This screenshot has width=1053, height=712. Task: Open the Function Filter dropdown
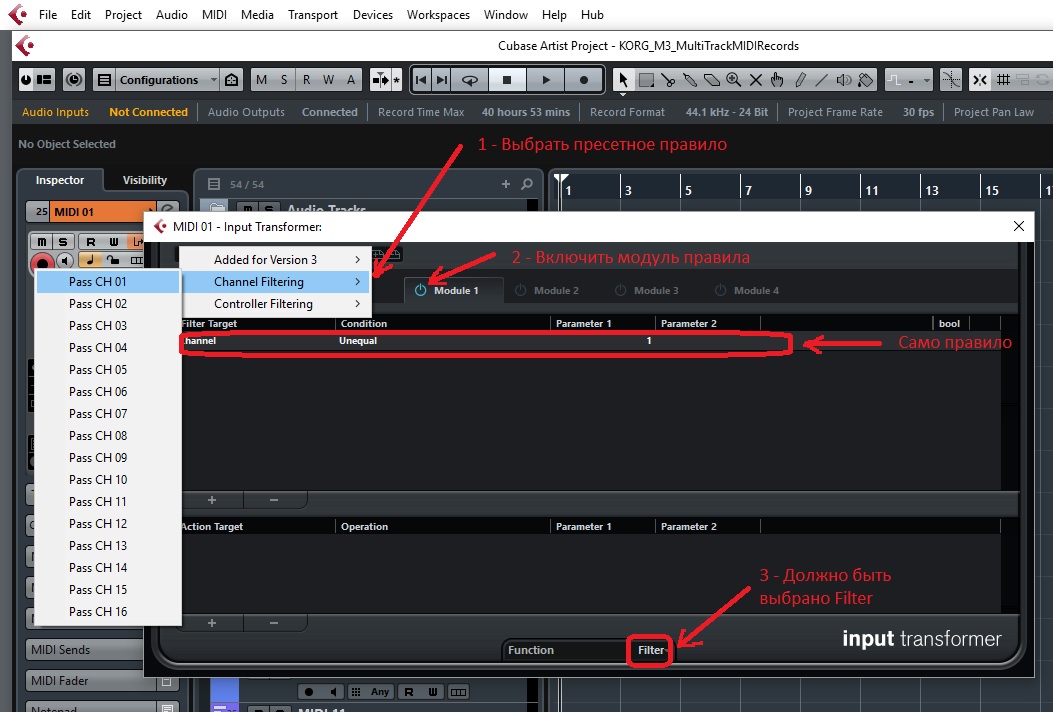pyautogui.click(x=650, y=650)
